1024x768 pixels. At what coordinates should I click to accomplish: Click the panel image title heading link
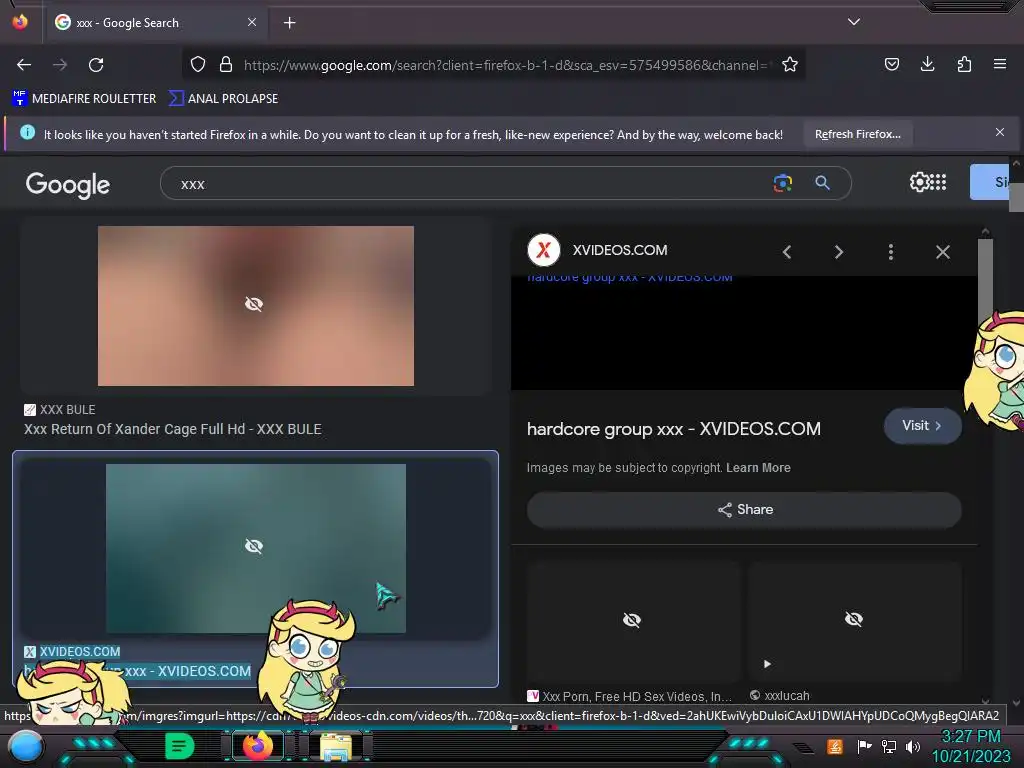click(x=674, y=429)
